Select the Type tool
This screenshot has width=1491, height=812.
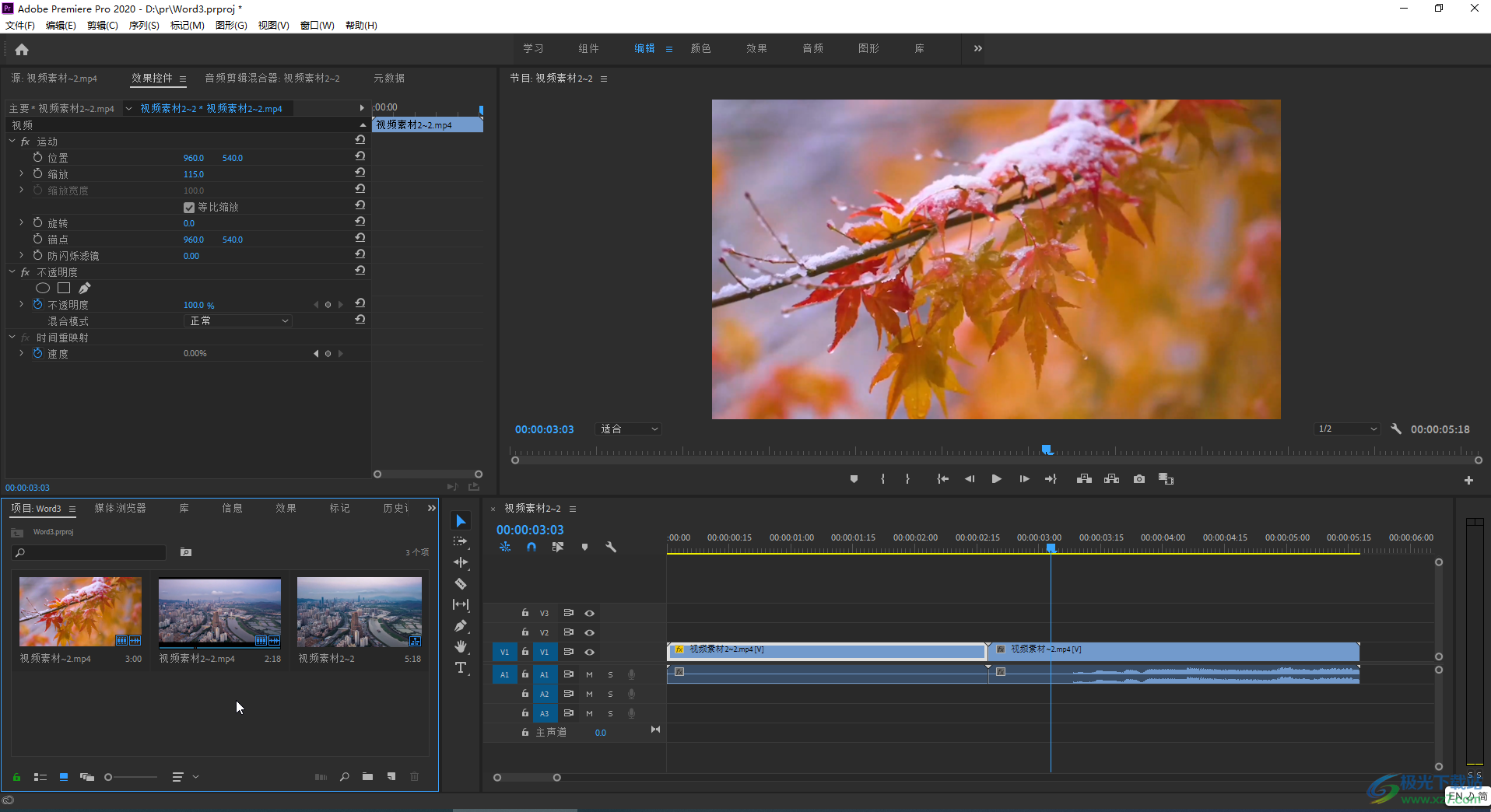tap(461, 667)
